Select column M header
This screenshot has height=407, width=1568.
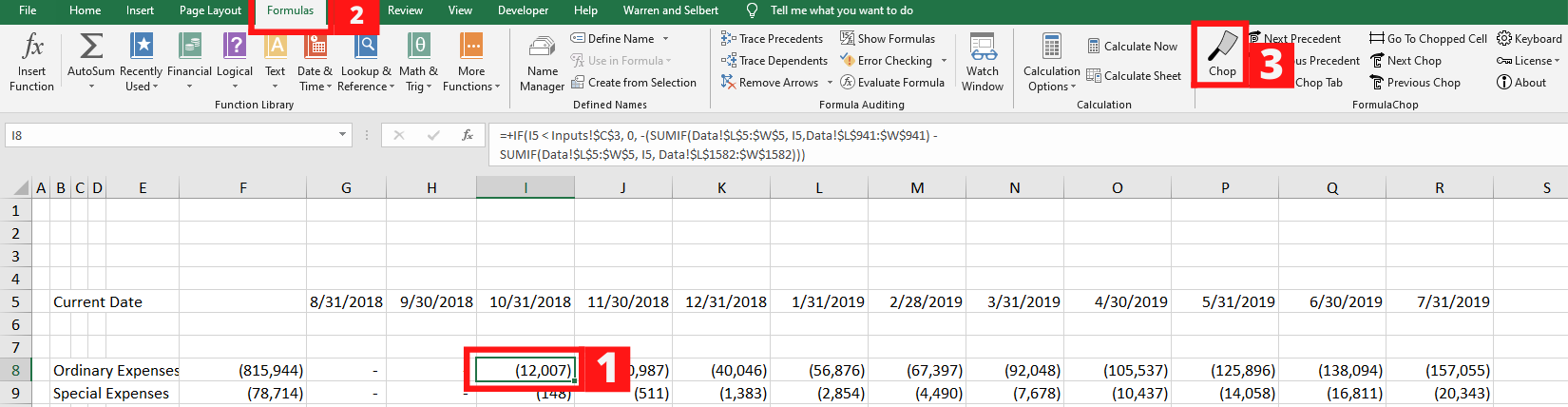coord(917,188)
